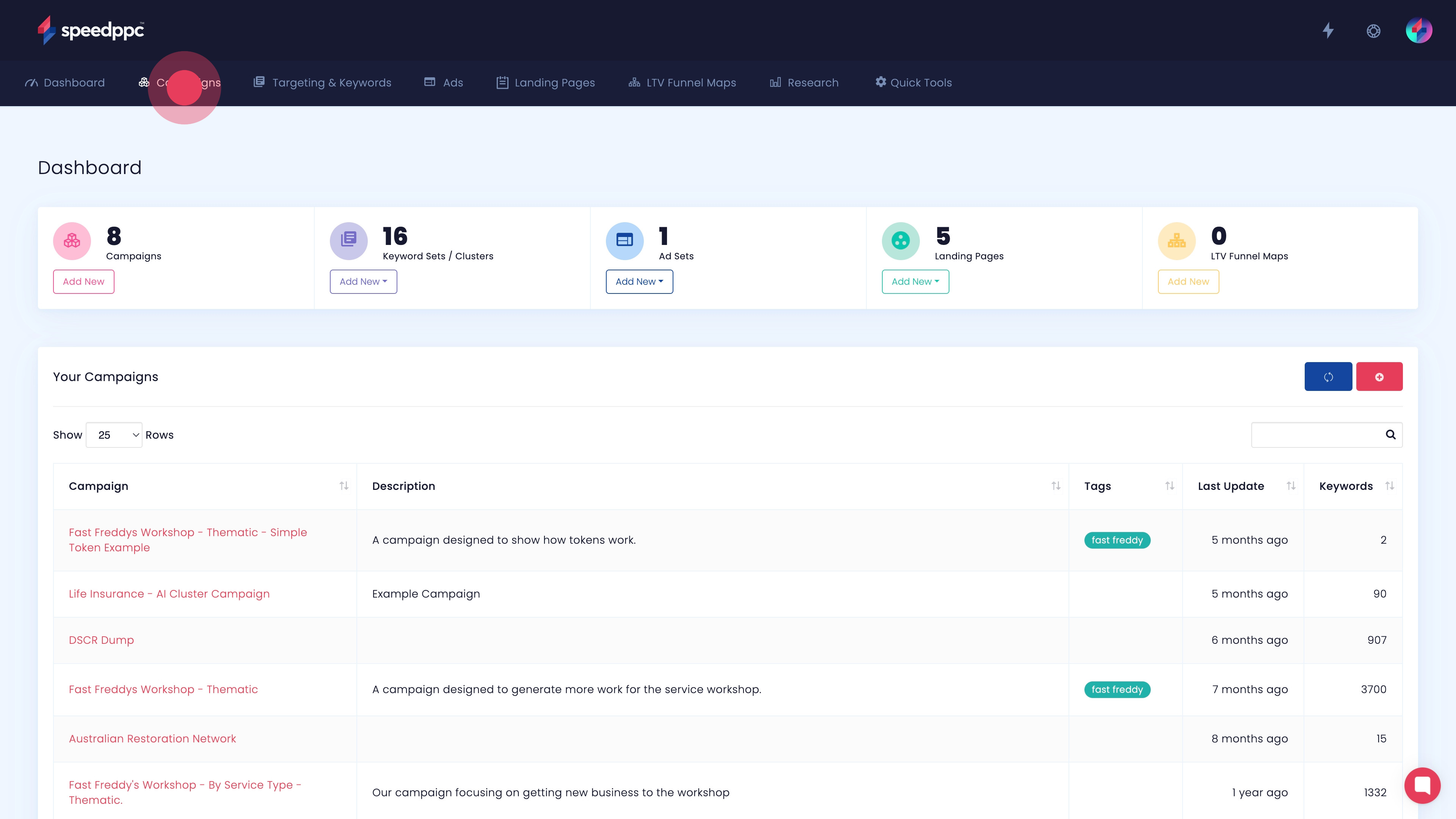The width and height of the screenshot is (1456, 819).
Task: Click the campaigns search input field
Action: (x=1317, y=435)
